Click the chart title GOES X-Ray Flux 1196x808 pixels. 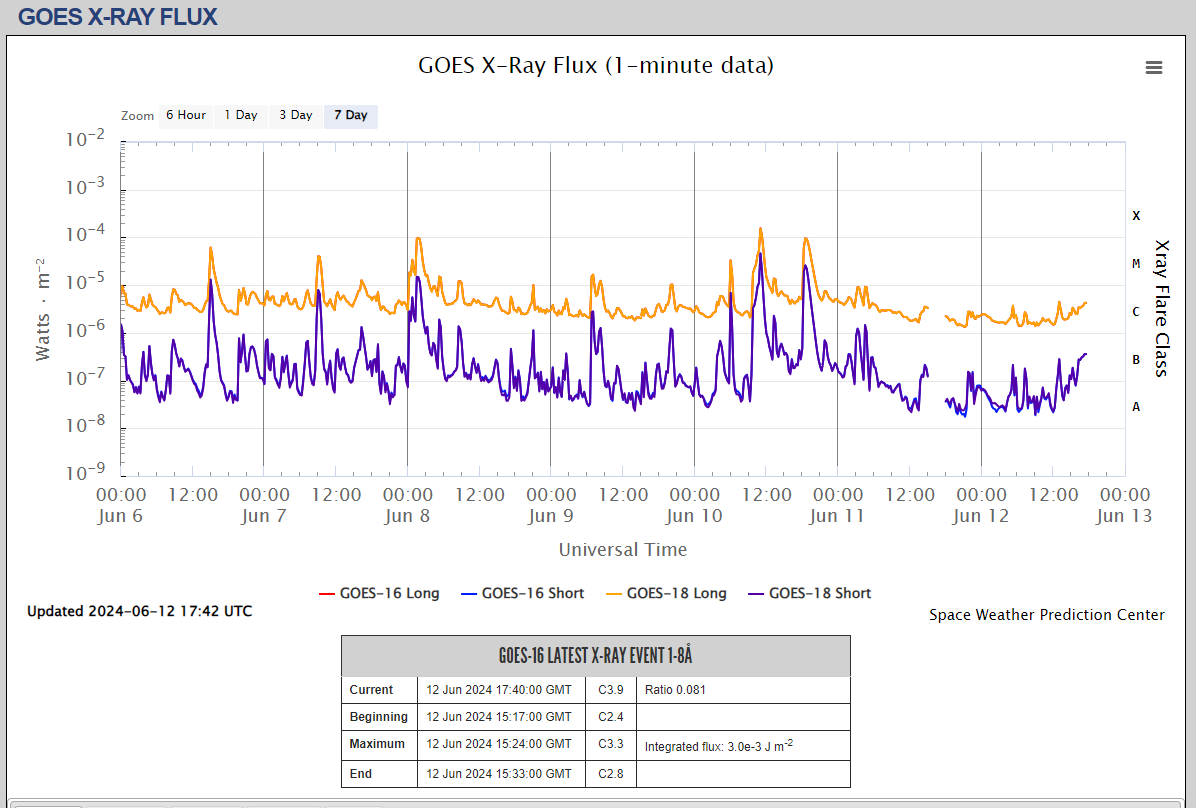click(x=595, y=66)
